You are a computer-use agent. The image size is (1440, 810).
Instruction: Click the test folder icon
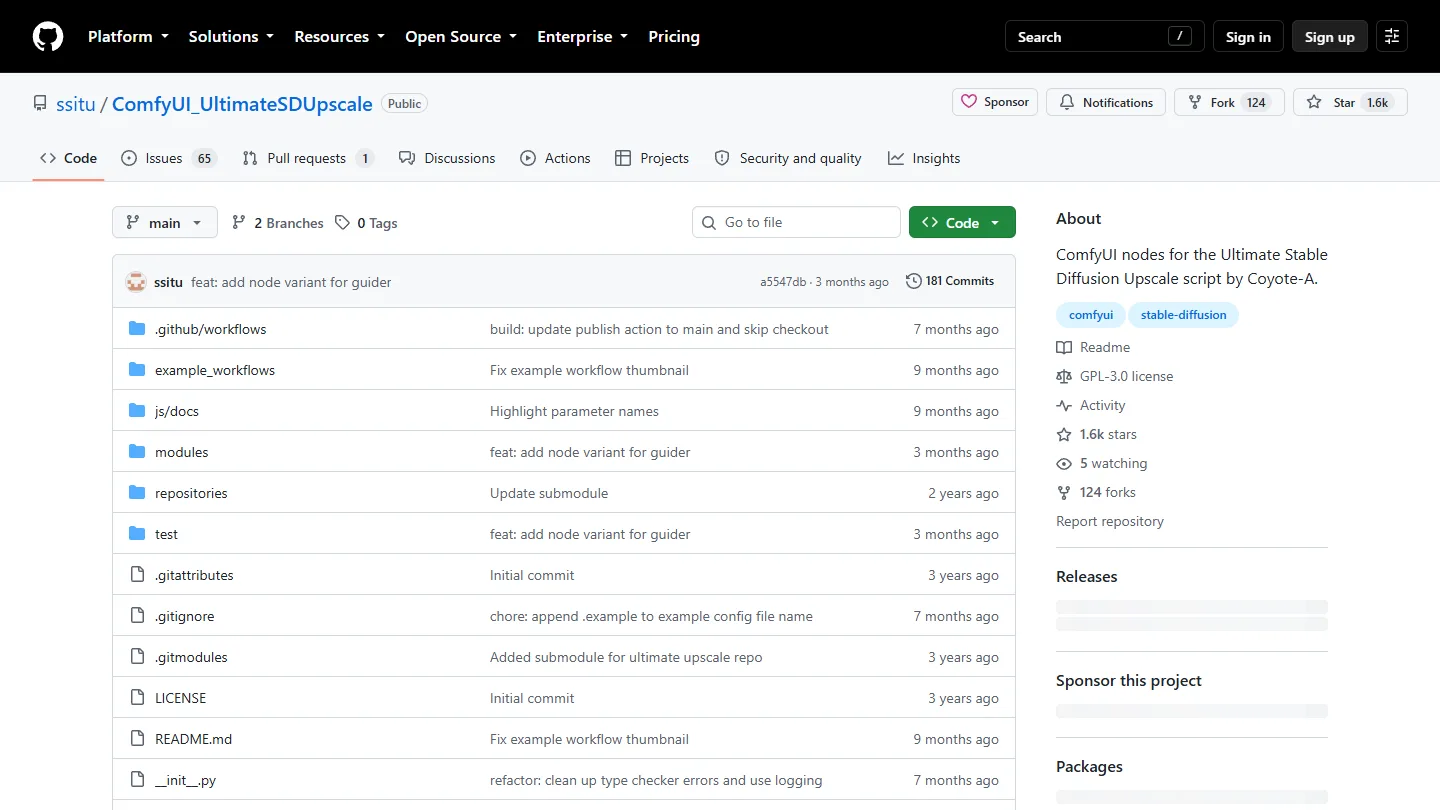137,534
